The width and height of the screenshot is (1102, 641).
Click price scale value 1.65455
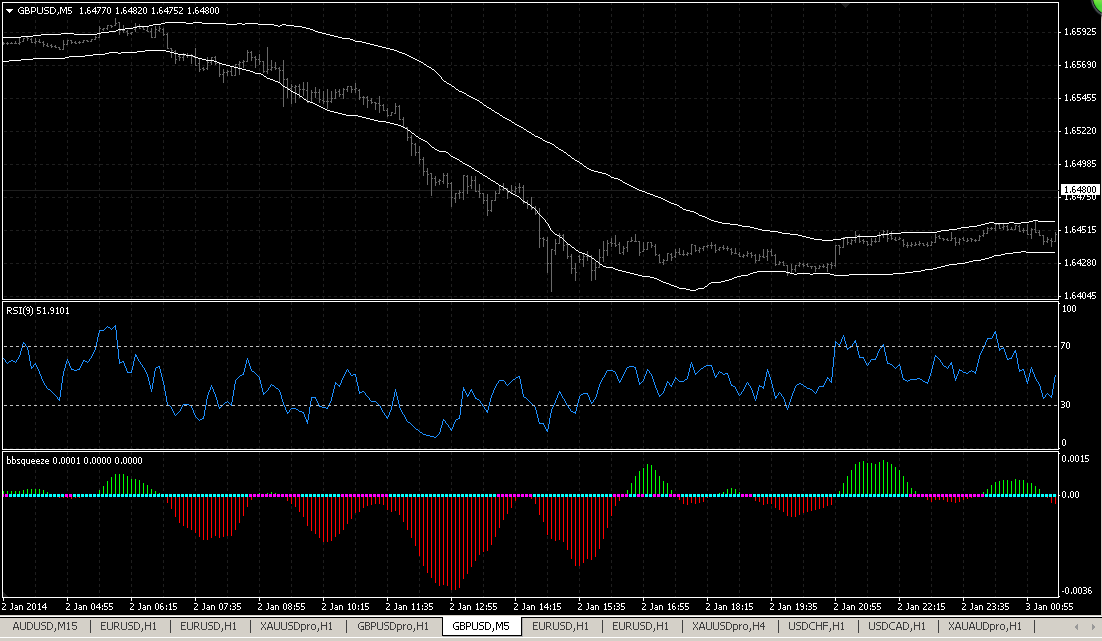(1080, 98)
